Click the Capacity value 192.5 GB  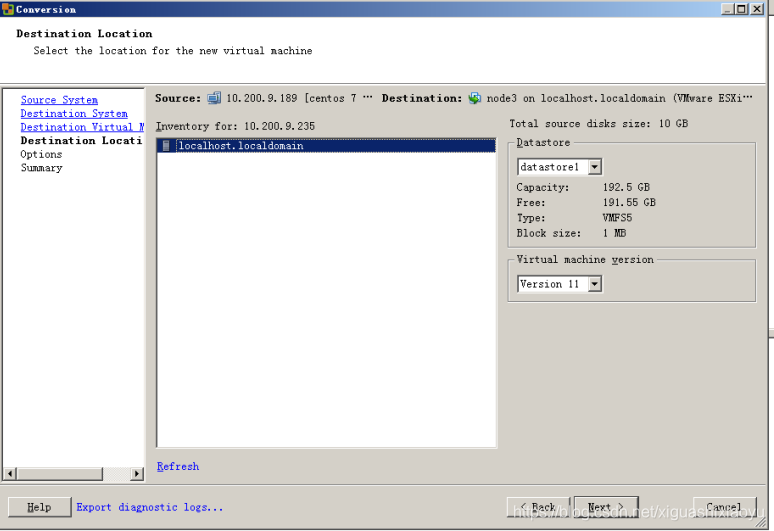click(626, 187)
